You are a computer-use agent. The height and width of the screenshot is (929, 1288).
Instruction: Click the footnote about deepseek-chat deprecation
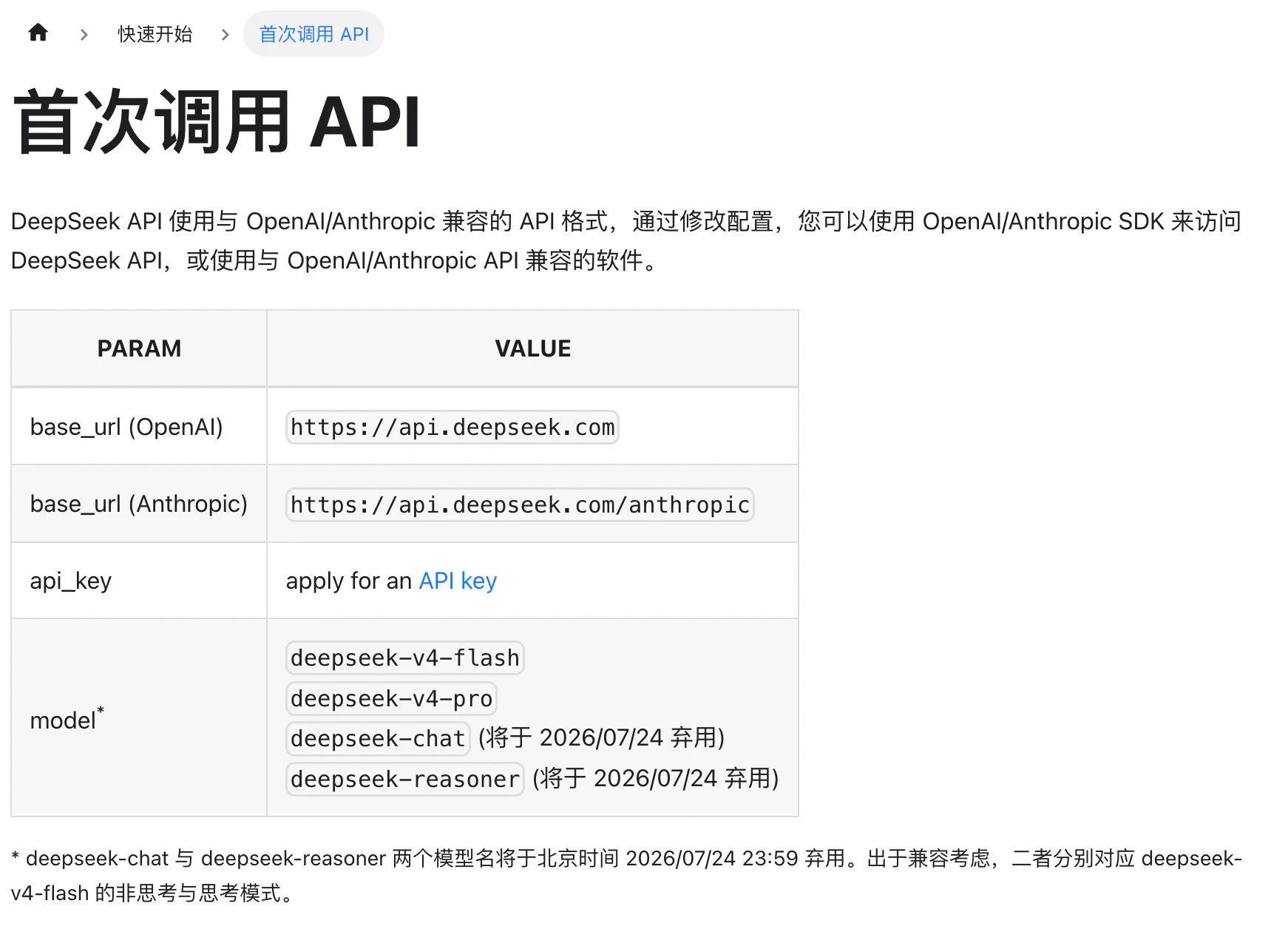point(626,876)
